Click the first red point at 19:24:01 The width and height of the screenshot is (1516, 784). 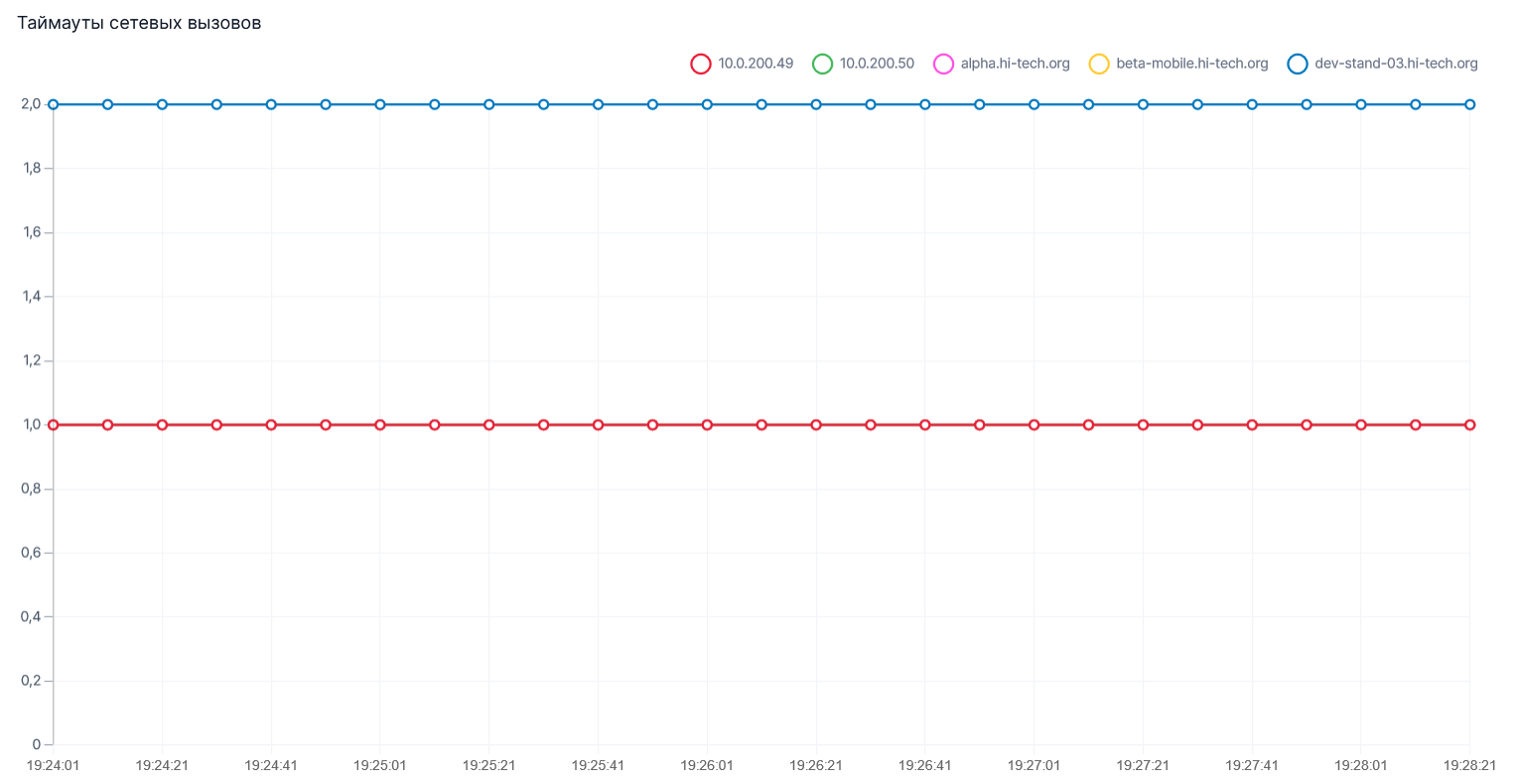click(54, 425)
